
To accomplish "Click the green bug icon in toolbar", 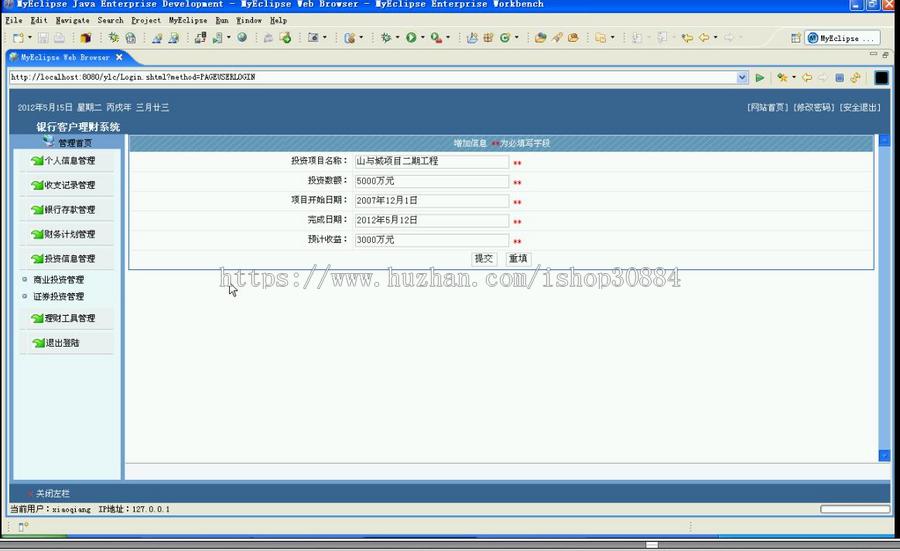I will point(114,38).
